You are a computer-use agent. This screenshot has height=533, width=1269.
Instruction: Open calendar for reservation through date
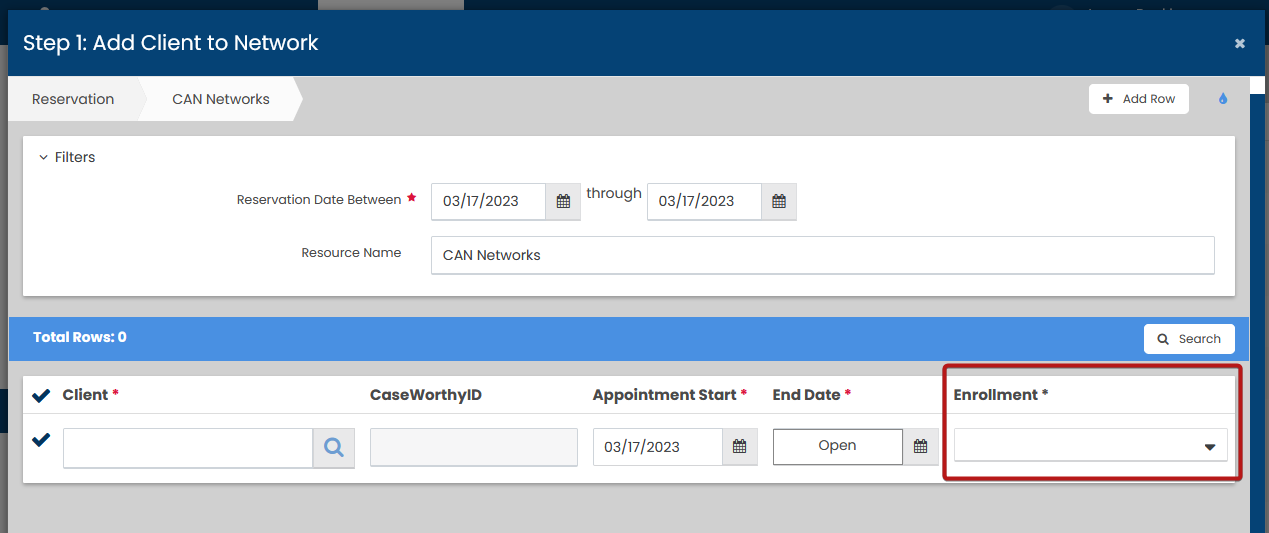(x=779, y=201)
